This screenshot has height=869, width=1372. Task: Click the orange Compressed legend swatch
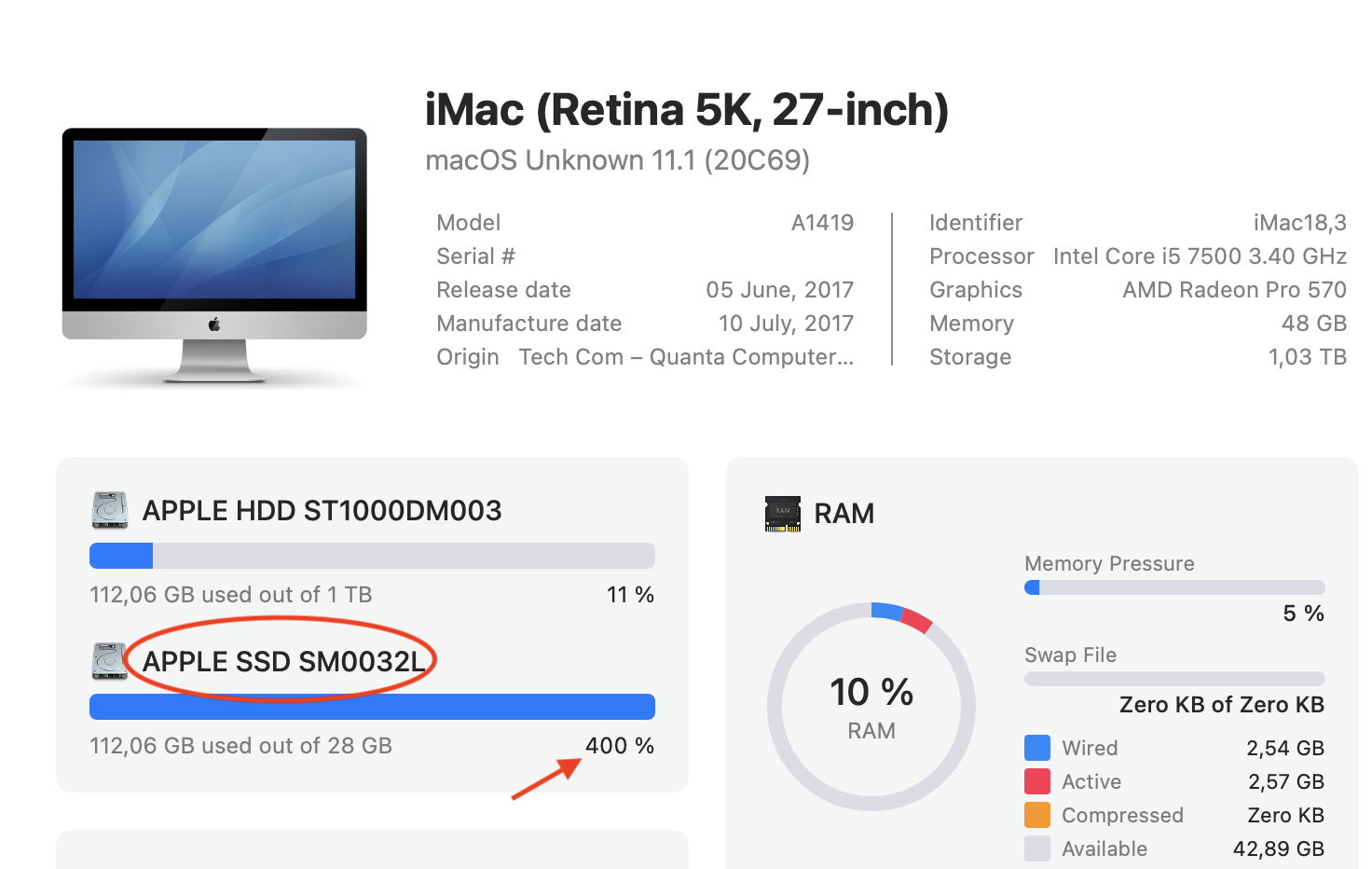pos(1037,815)
